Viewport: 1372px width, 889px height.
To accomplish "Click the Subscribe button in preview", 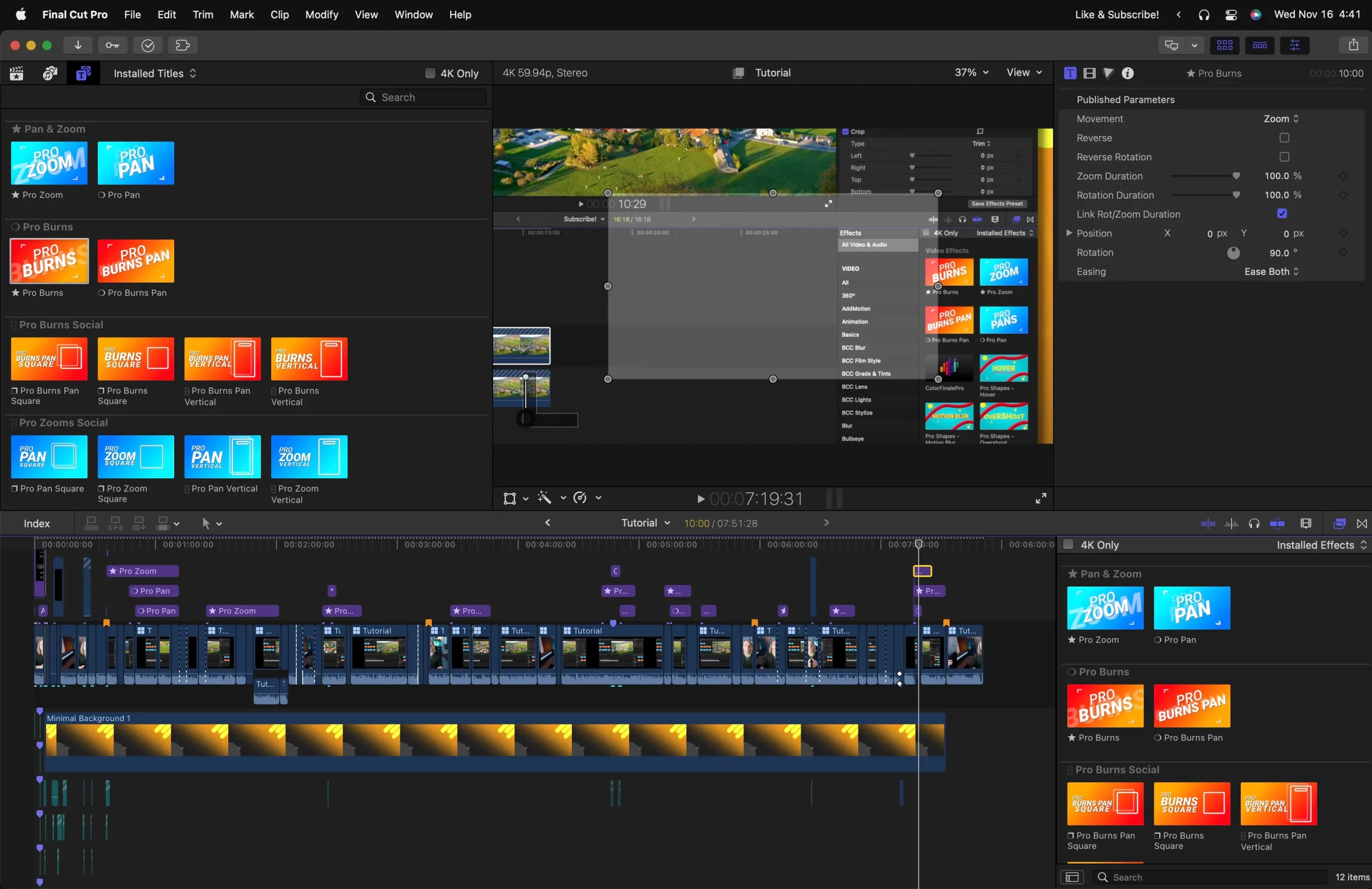I will pos(580,219).
